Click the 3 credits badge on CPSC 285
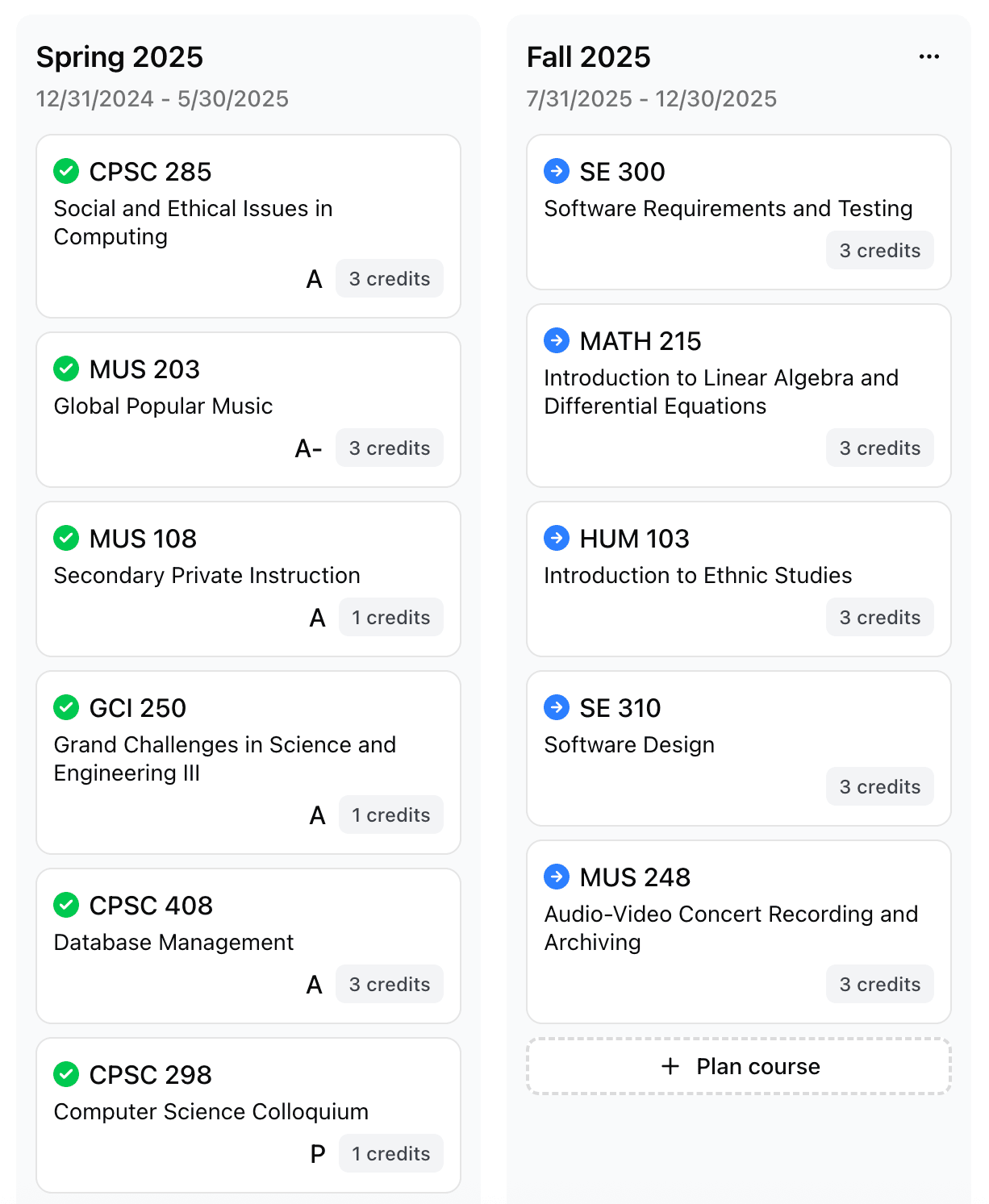This screenshot has width=989, height=1204. pyautogui.click(x=390, y=278)
